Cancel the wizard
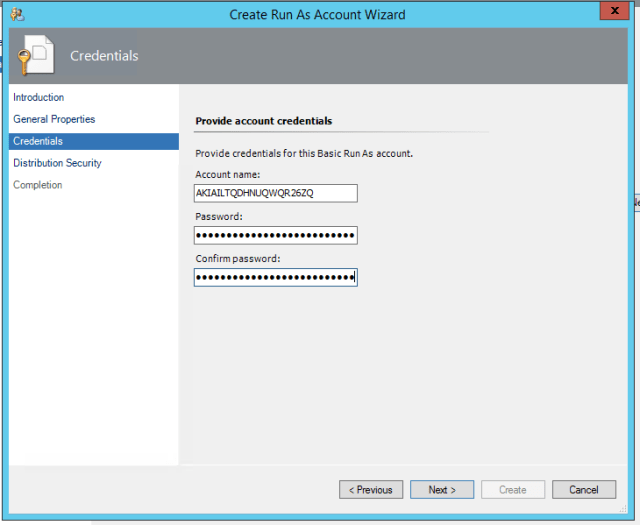Screen dimensions: 640x525 [583, 490]
